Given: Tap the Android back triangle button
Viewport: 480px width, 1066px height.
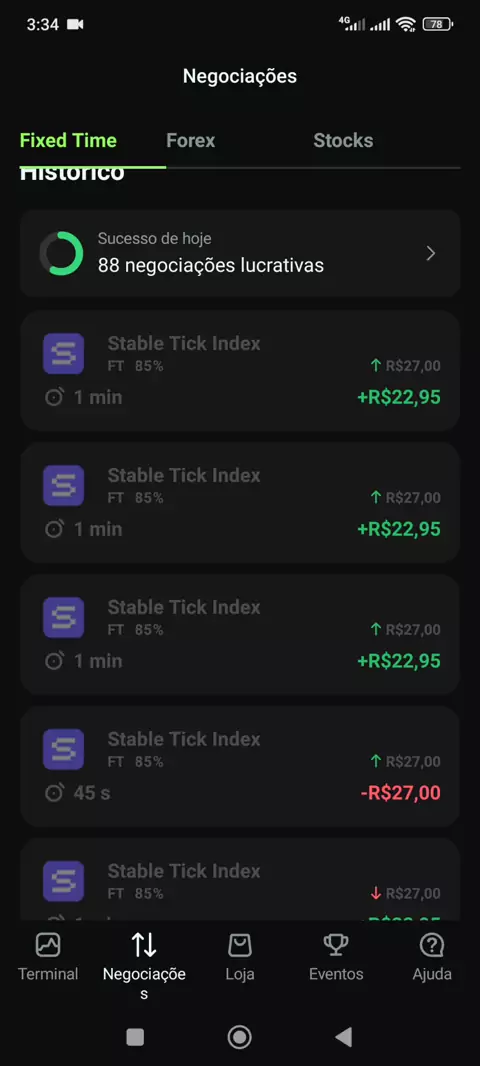Looking at the screenshot, I should click(x=344, y=1037).
